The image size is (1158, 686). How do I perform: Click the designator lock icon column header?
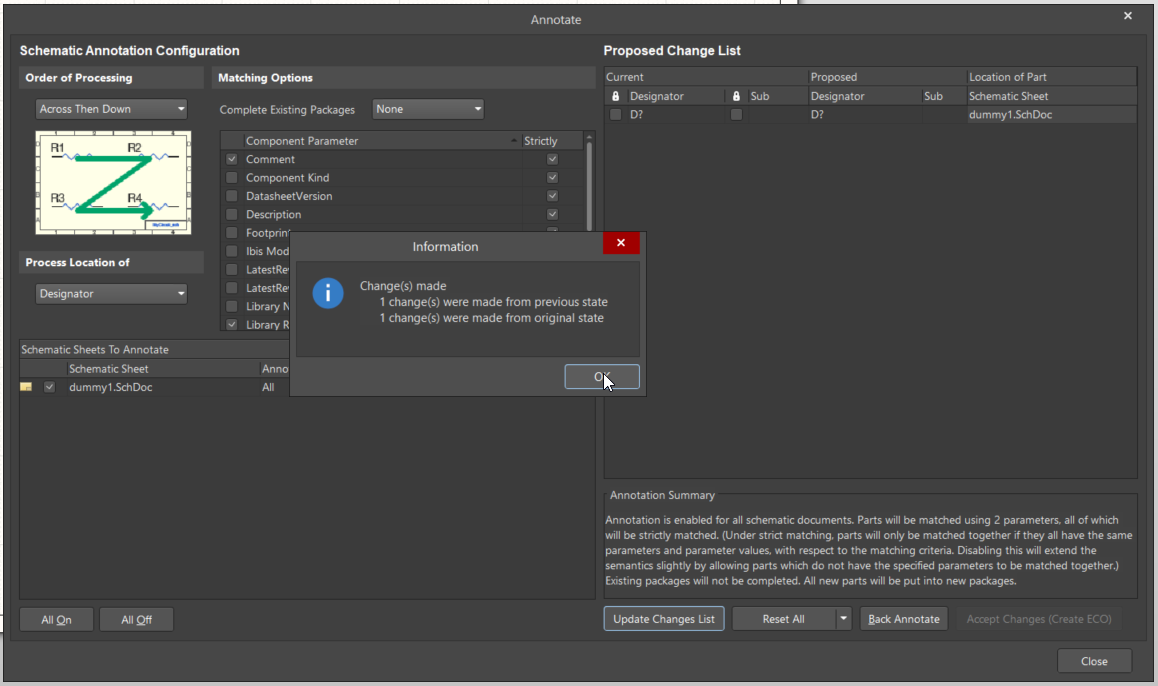[x=616, y=96]
